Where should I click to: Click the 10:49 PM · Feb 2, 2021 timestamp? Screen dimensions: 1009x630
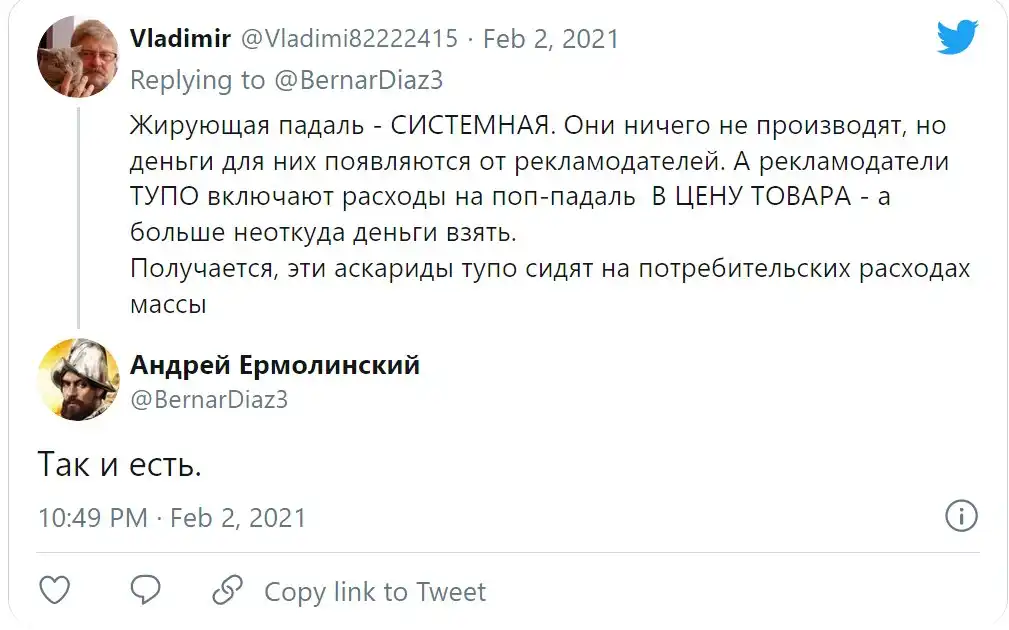(x=172, y=518)
